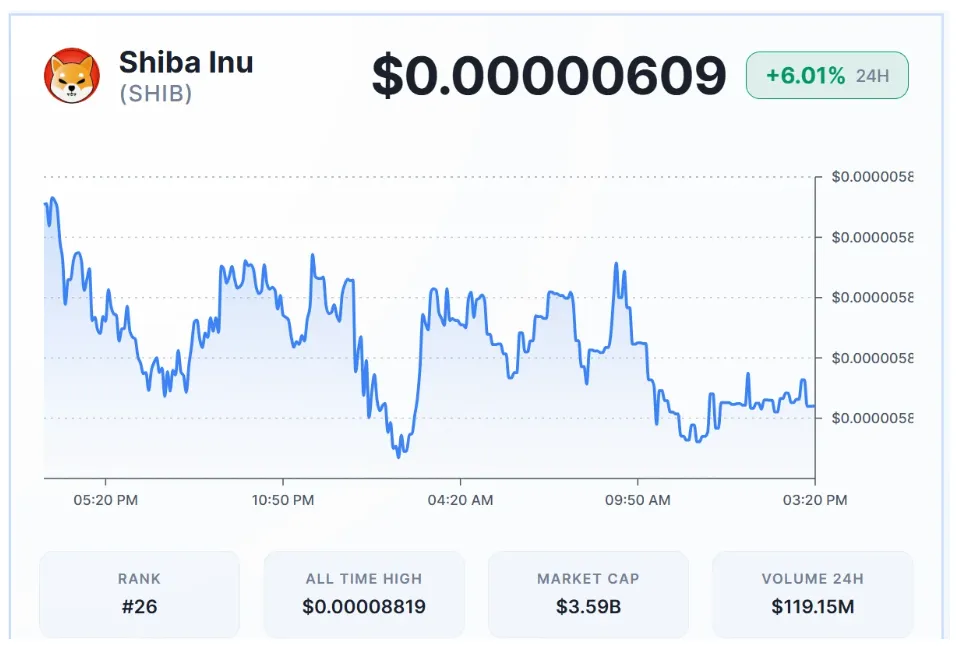Click the Shiba Inu coin logo
Viewport: 964px width, 652px height.
coord(72,76)
